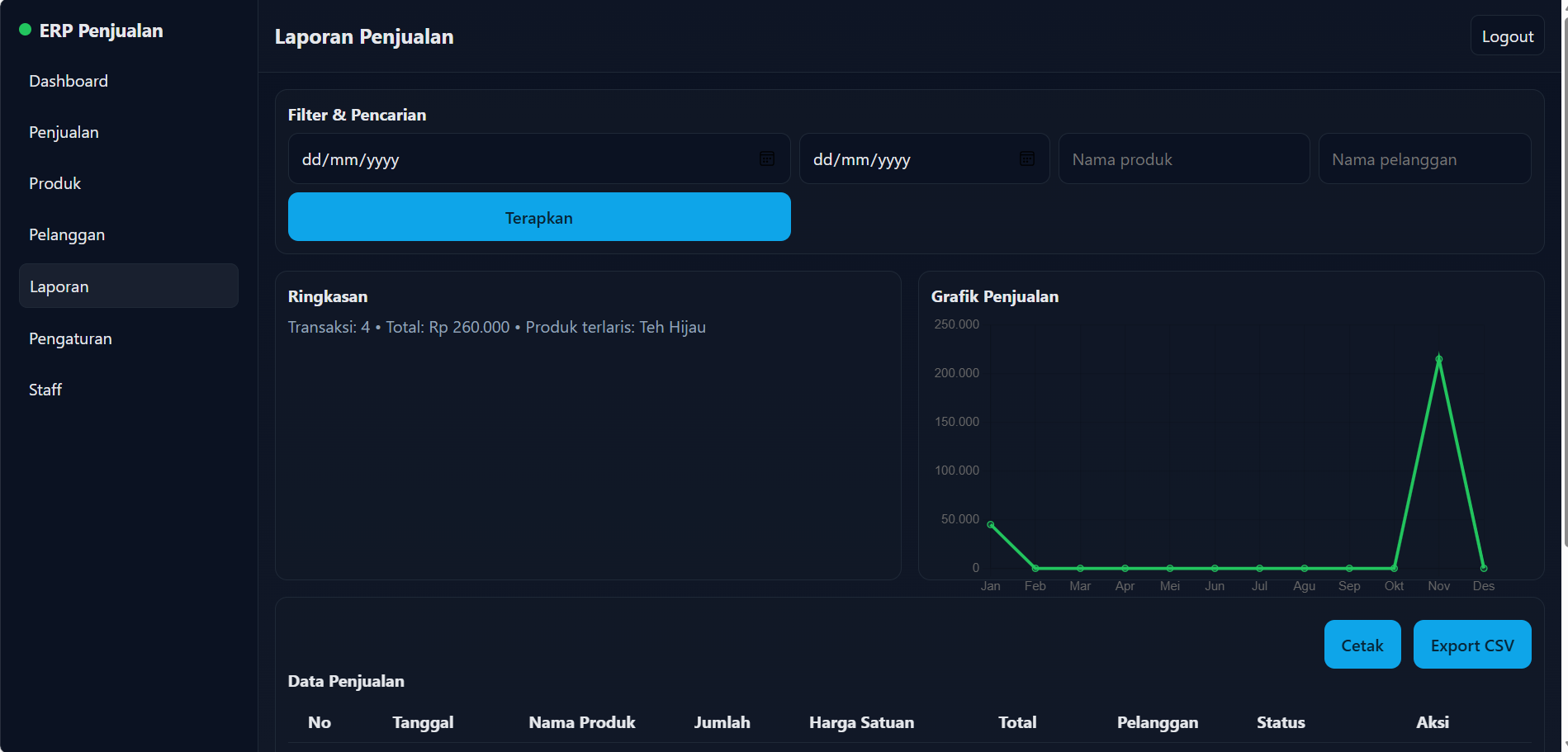Click the green status dot beside ERP Penjualan
This screenshot has height=752, width=1568.
click(25, 31)
